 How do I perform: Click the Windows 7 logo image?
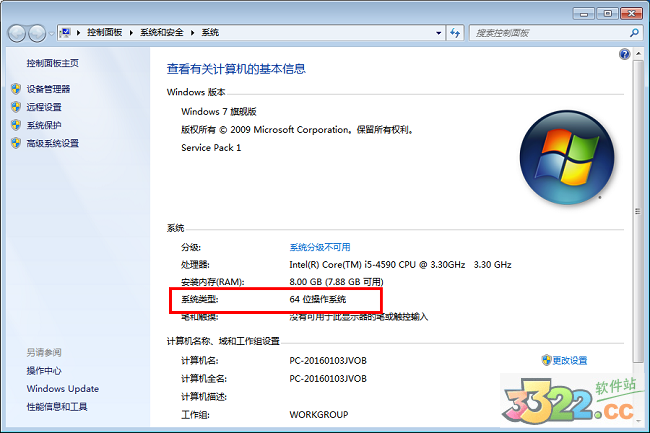(567, 157)
